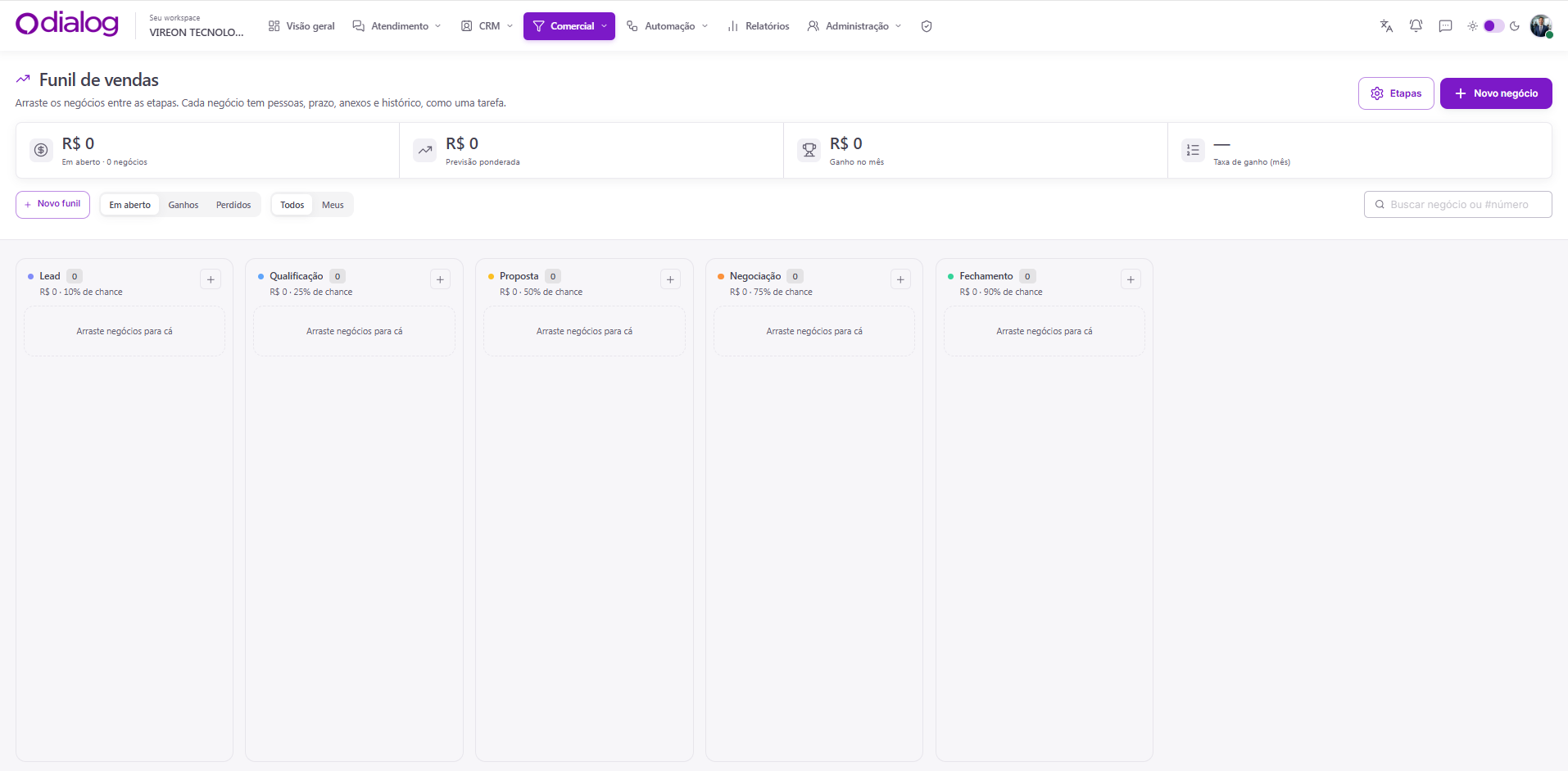This screenshot has height=771, width=1568.
Task: Open the VIREON TECNOLO workspace selector
Action: (x=197, y=25)
